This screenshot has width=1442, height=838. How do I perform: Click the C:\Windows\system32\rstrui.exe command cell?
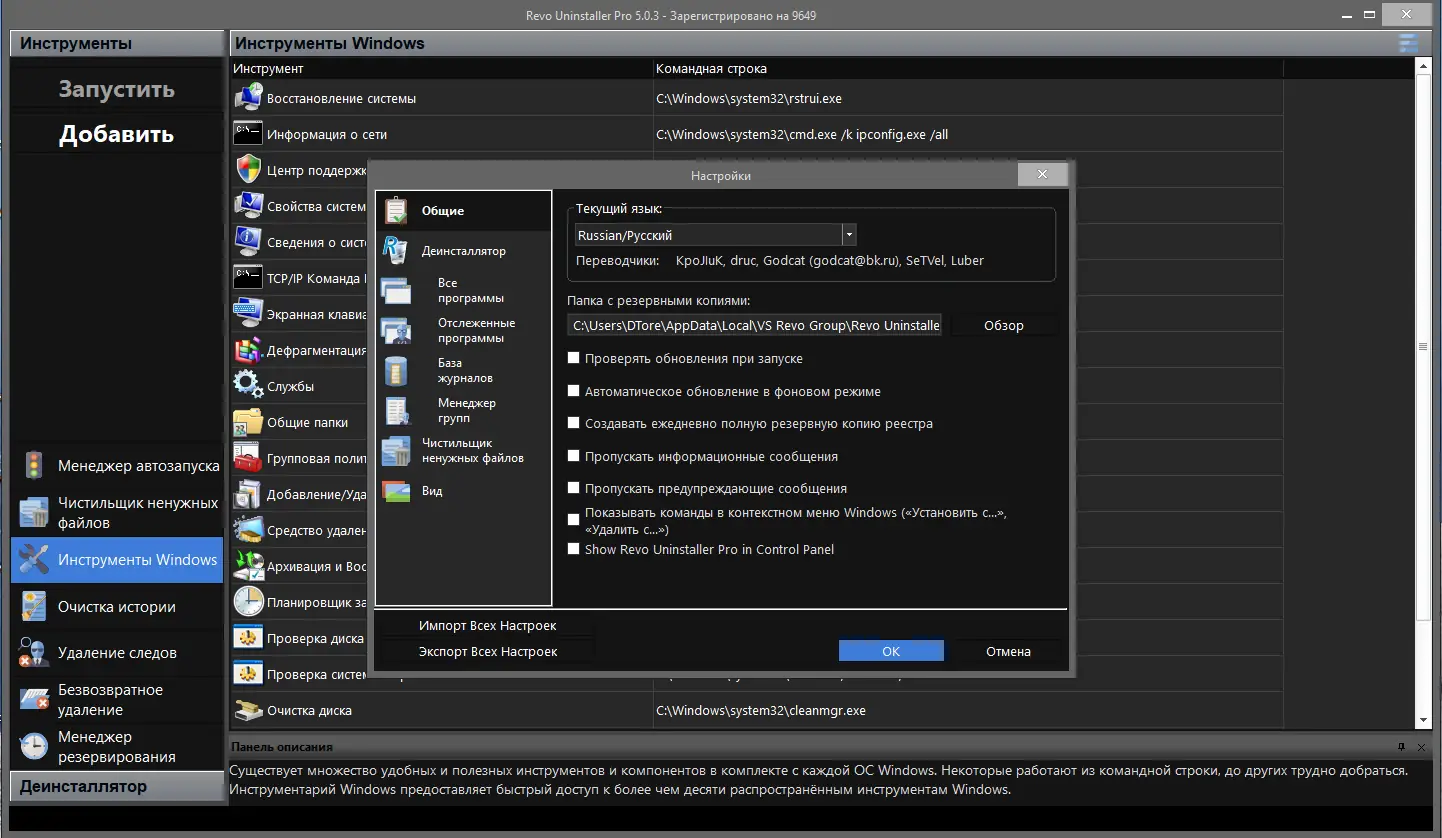(967, 99)
